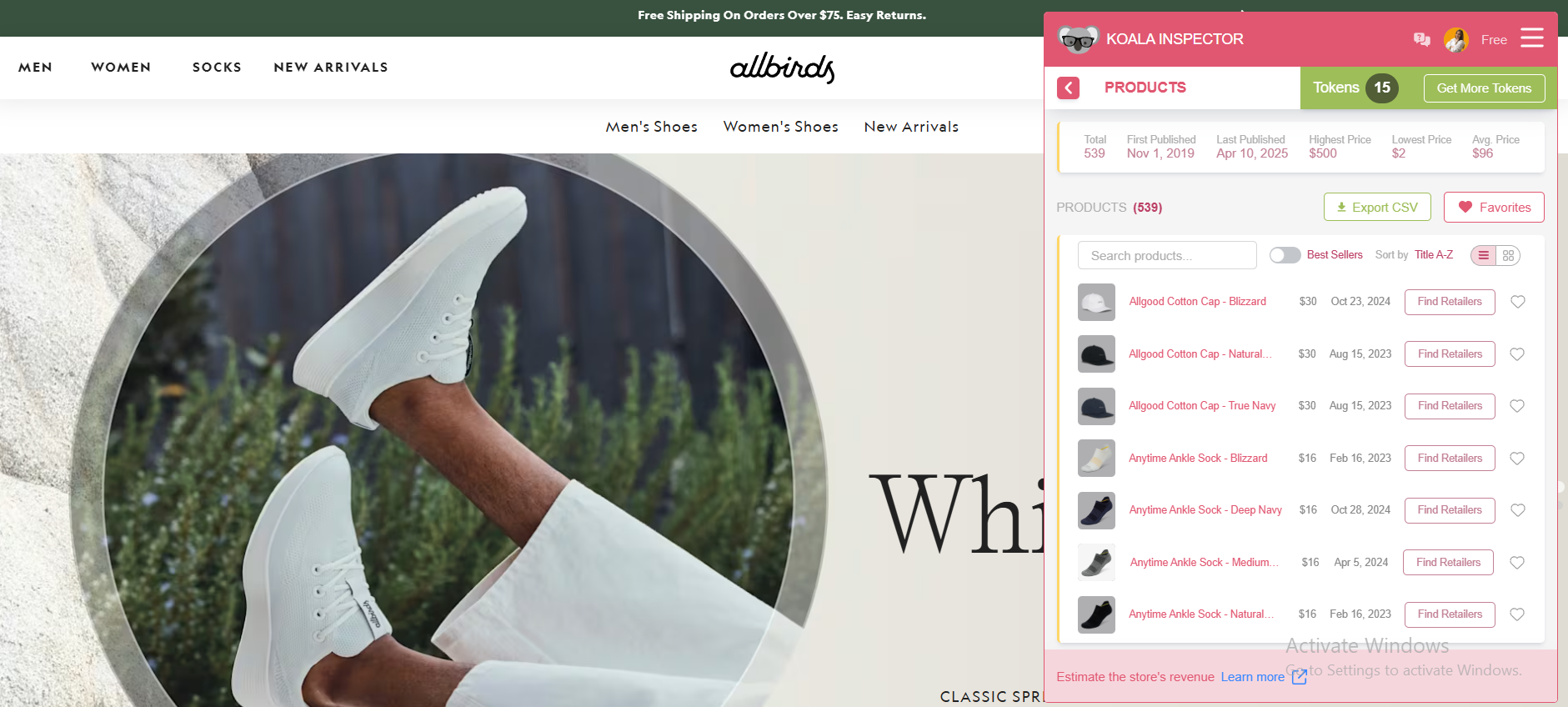This screenshot has height=707, width=1568.
Task: Click the Koala Inspector koala logo
Action: coord(1077,38)
